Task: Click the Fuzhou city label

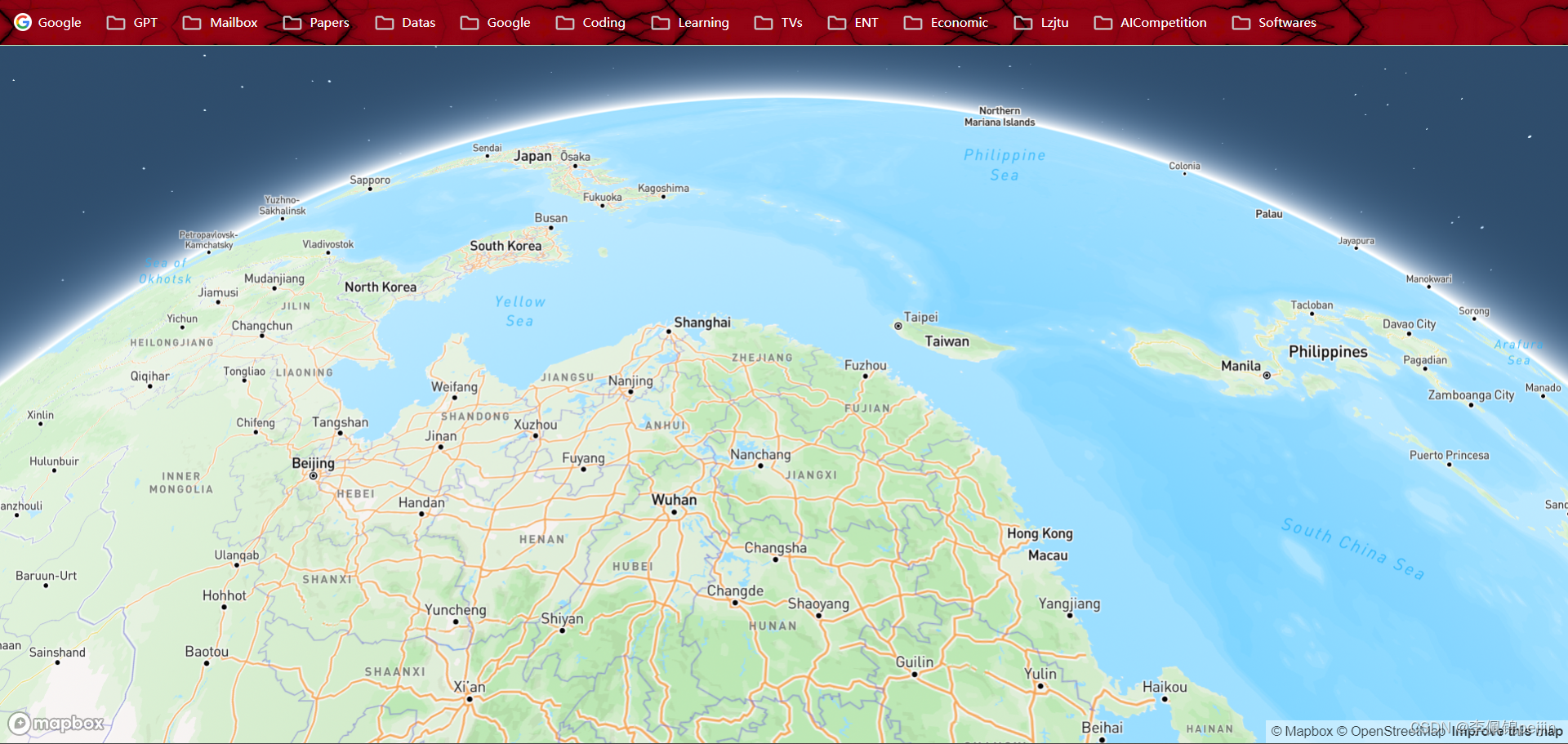Action: click(866, 365)
